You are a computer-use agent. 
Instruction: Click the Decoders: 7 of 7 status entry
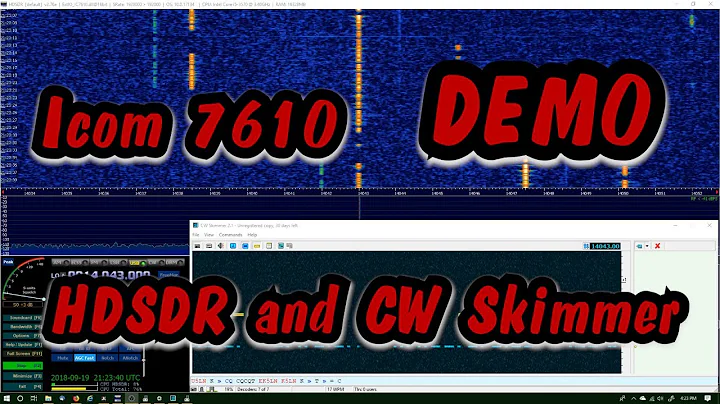coord(253,389)
